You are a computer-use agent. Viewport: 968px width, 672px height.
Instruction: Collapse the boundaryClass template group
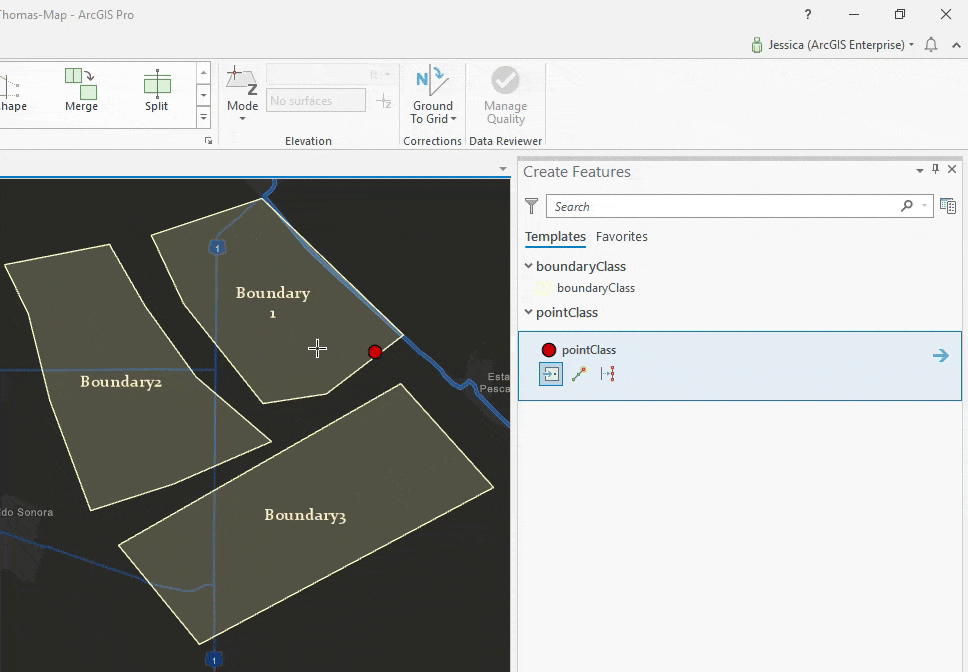tap(529, 266)
